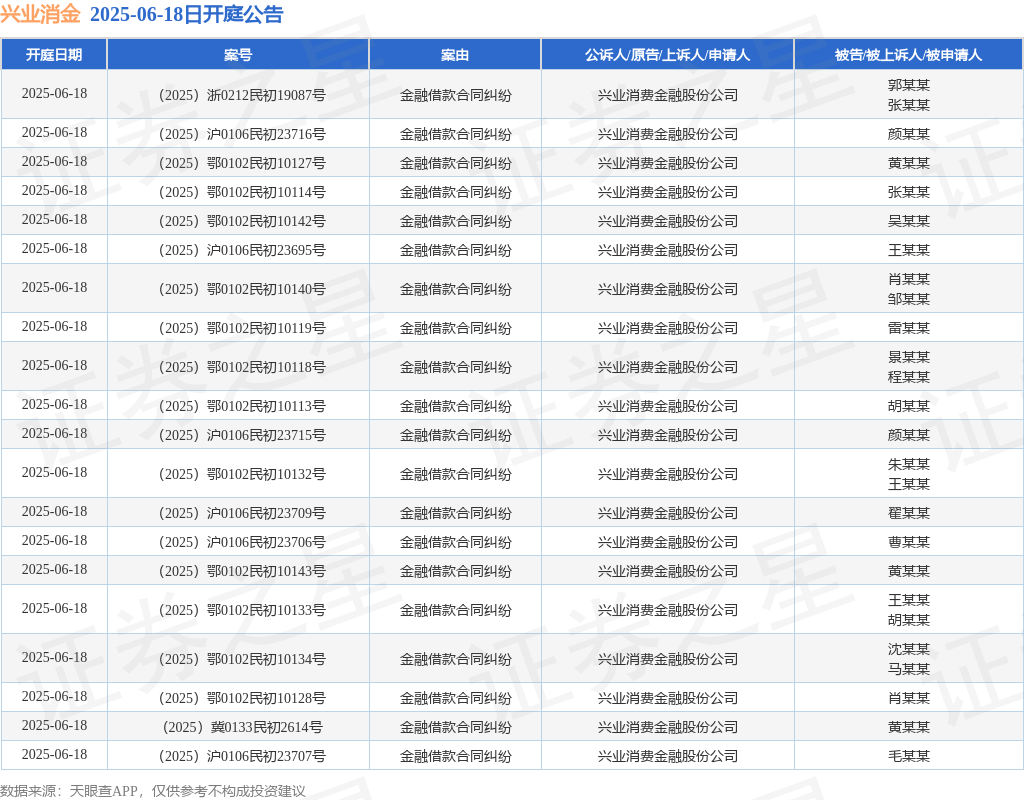Pick defendant name 程某某
1024x800 pixels.
pyautogui.click(x=908, y=377)
